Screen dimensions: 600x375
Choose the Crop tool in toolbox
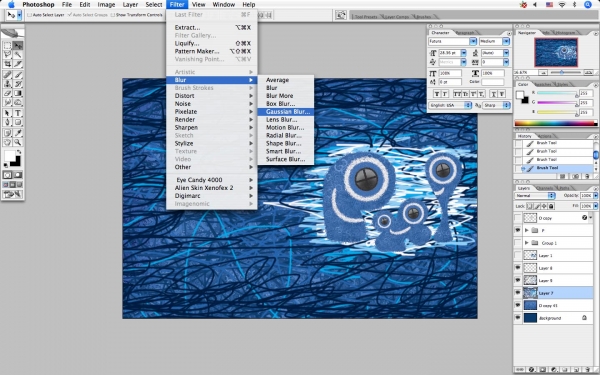pyautogui.click(x=7, y=64)
